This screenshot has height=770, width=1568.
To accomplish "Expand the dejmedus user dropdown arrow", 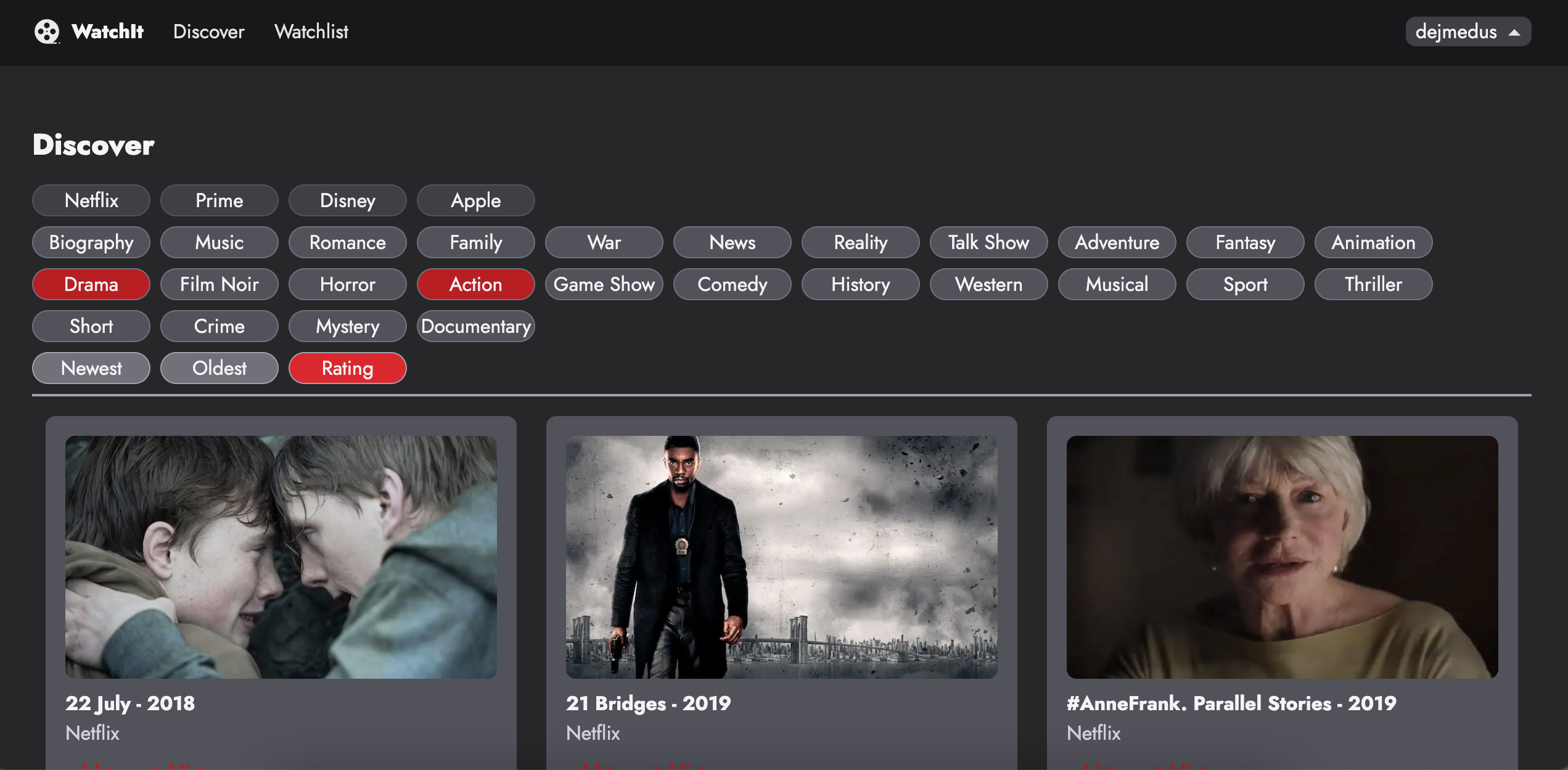I will tap(1514, 33).
